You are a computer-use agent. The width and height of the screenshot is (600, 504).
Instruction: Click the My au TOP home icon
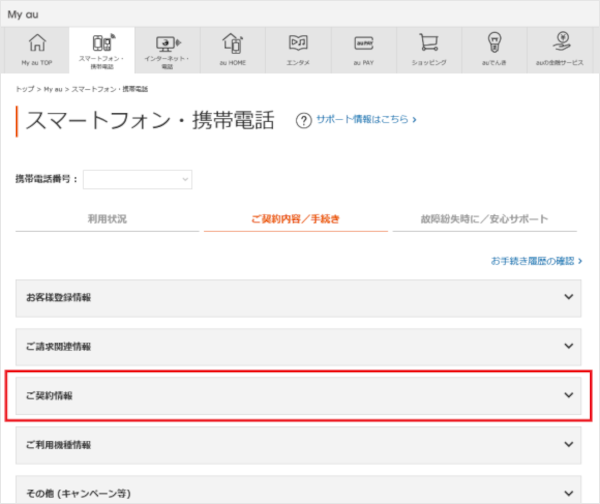(x=37, y=44)
